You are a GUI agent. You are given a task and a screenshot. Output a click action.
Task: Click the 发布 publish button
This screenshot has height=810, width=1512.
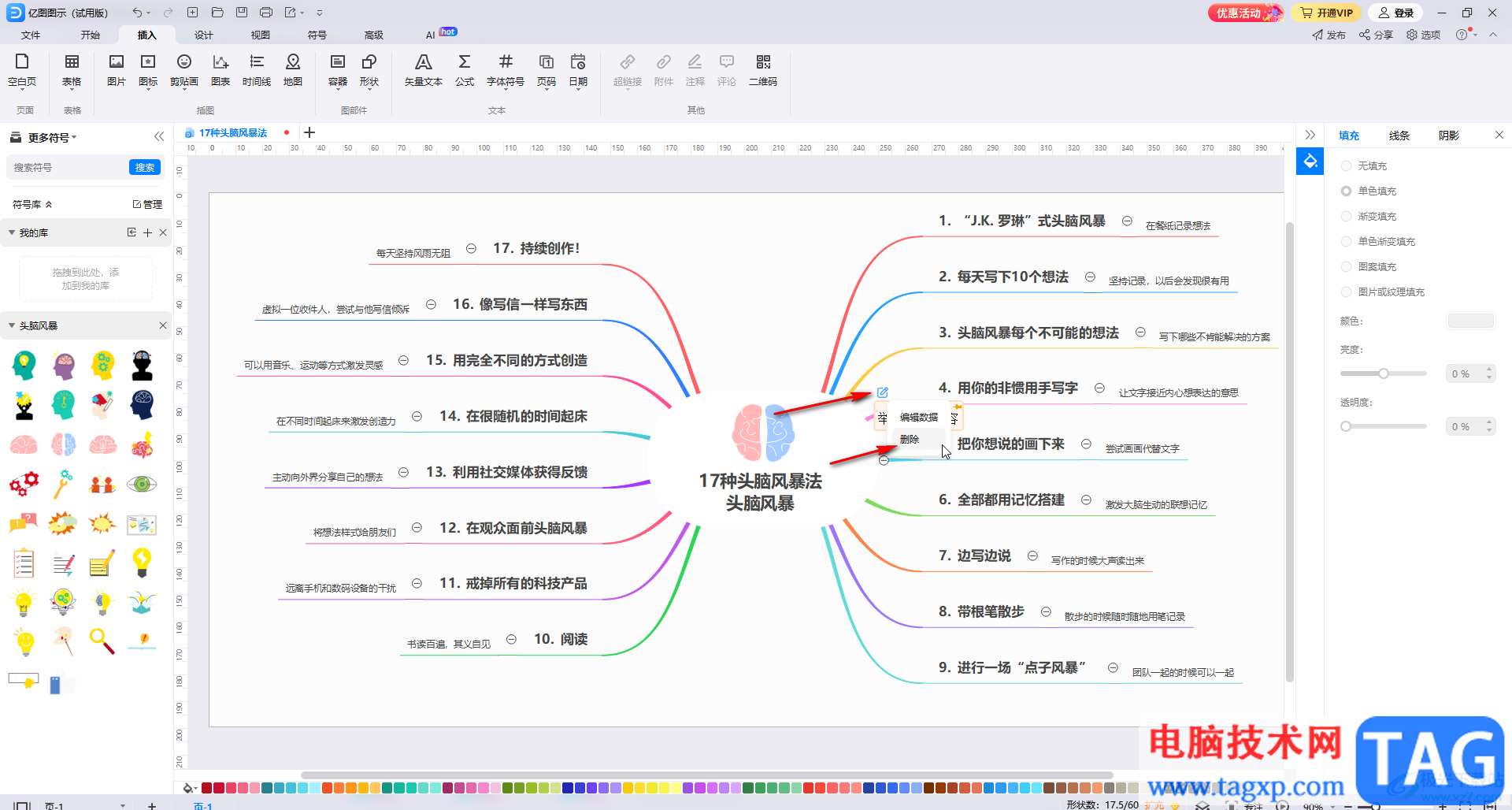point(1329,35)
